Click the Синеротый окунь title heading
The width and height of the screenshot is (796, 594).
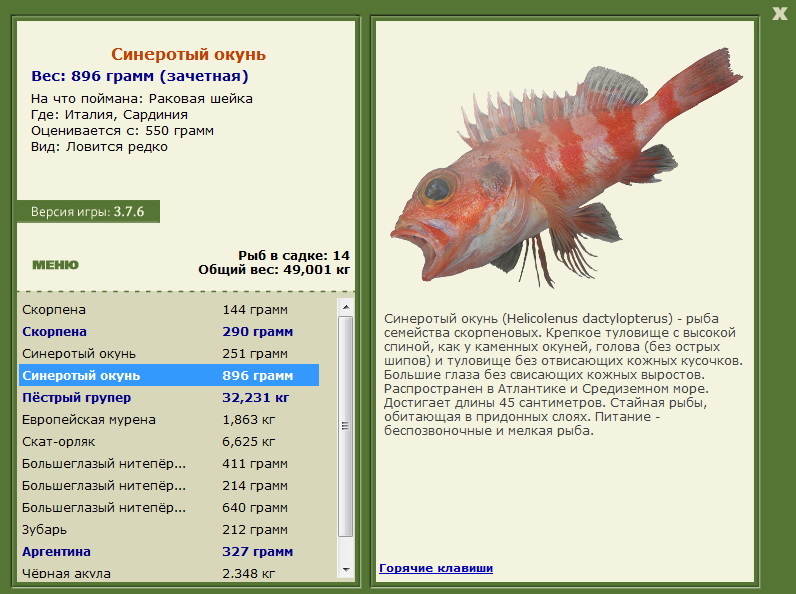coord(188,54)
